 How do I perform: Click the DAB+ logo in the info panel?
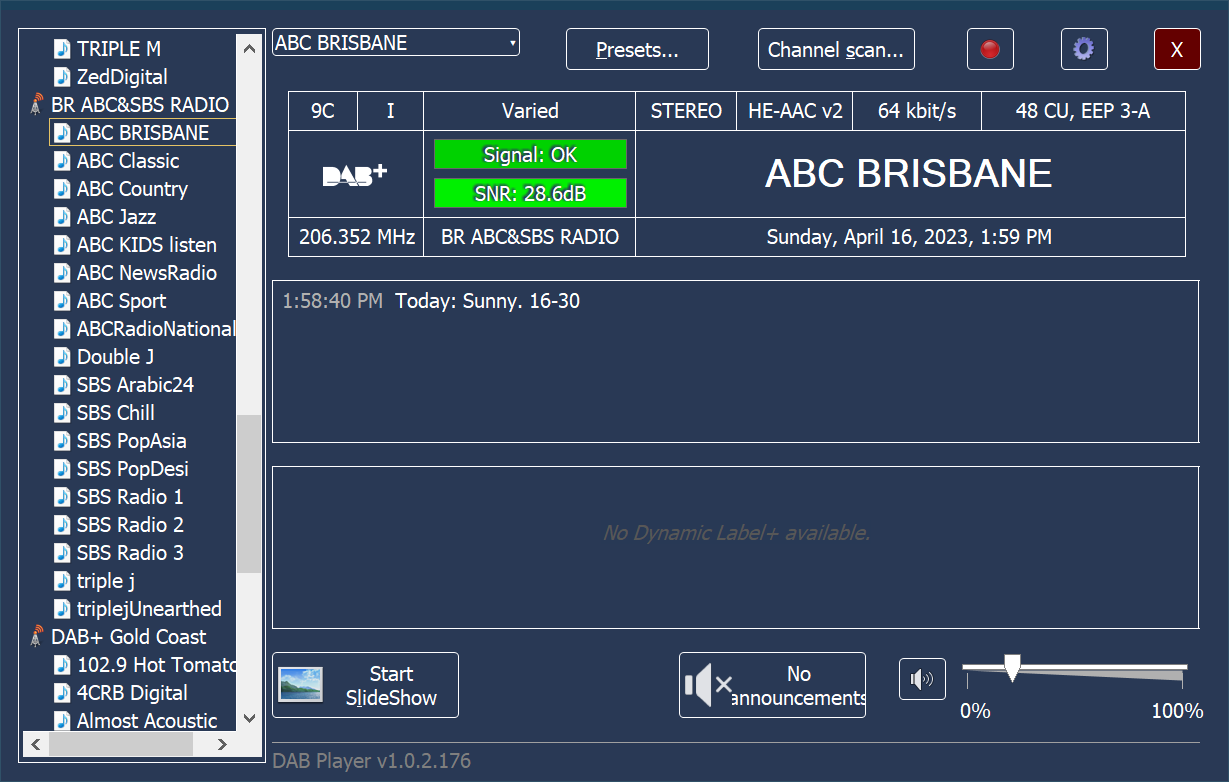tap(354, 175)
